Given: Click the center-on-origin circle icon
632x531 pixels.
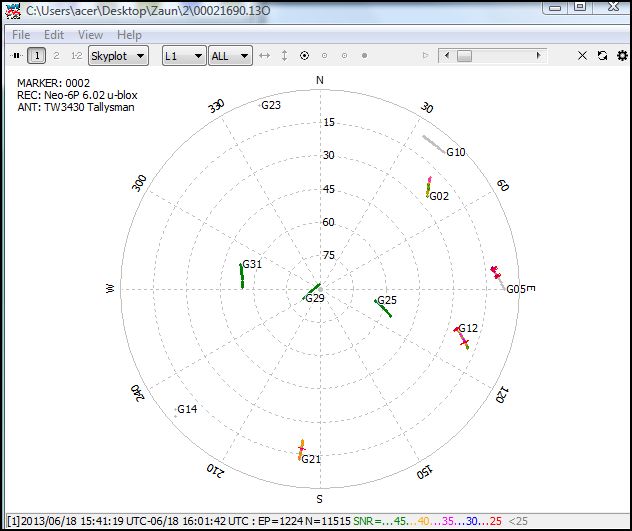Looking at the screenshot, I should 304,56.
